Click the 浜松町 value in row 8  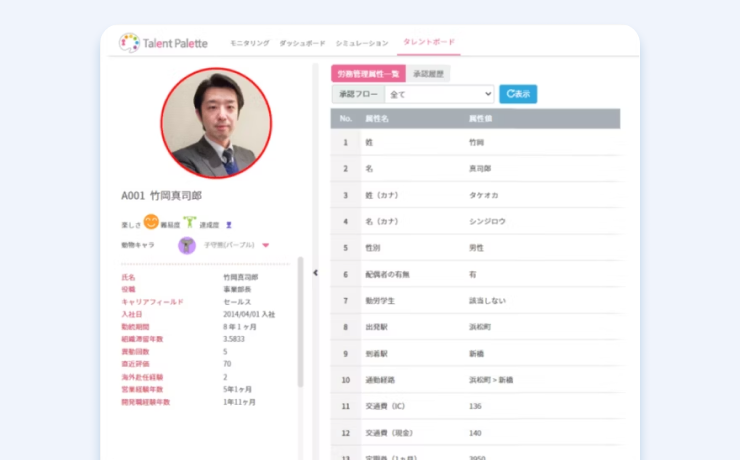[x=480, y=327]
